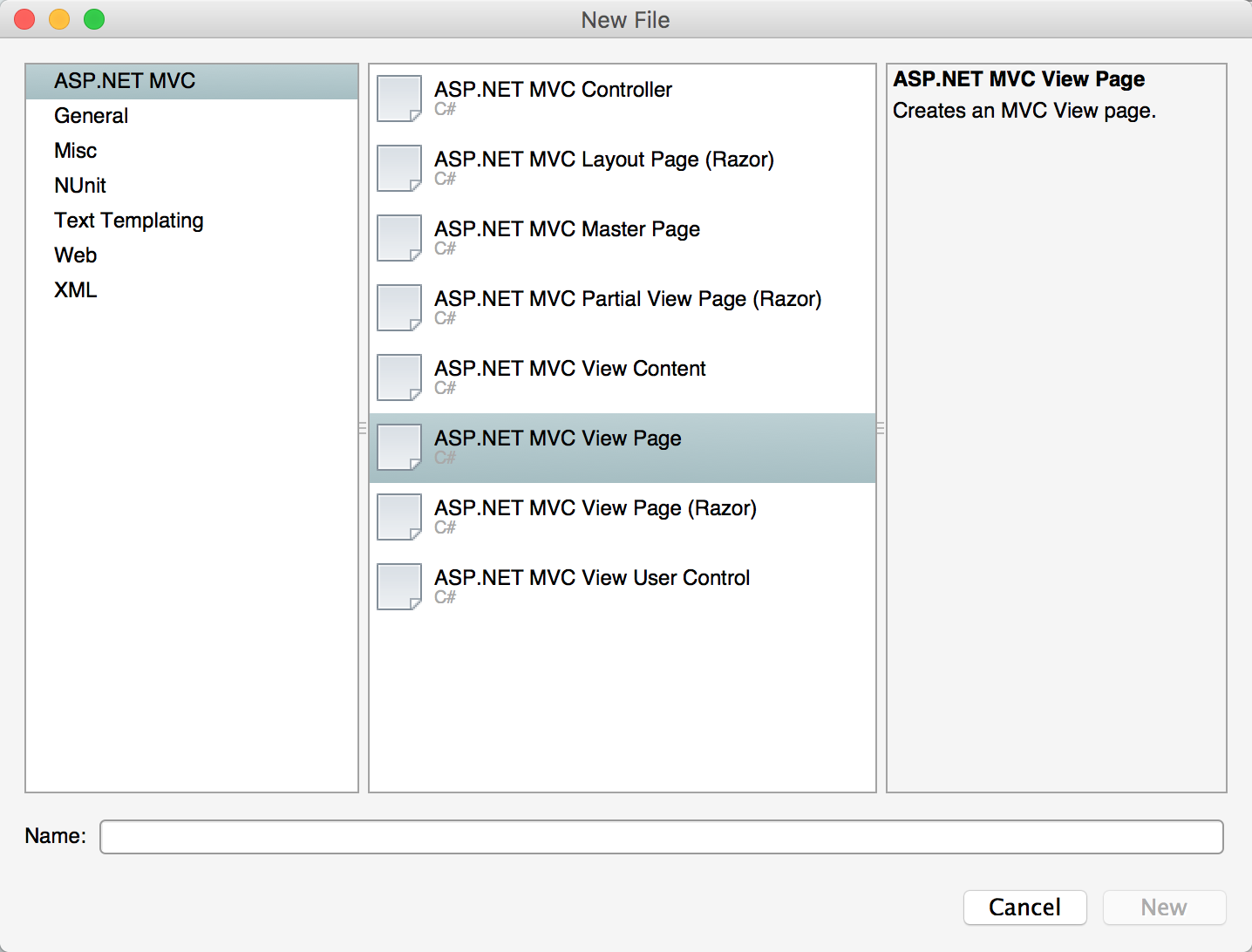1252x952 pixels.
Task: Select the Text Templating category
Action: (x=192, y=221)
